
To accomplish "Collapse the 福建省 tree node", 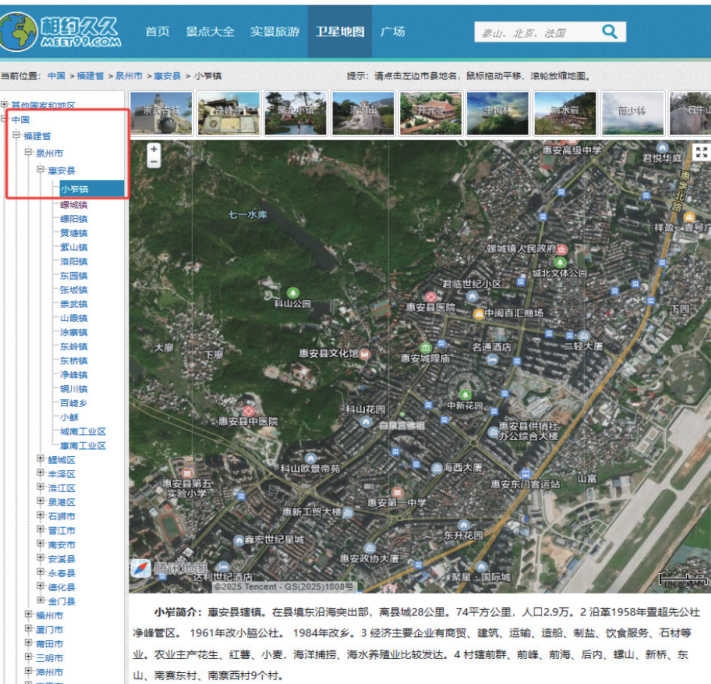I will pyautogui.click(x=16, y=135).
